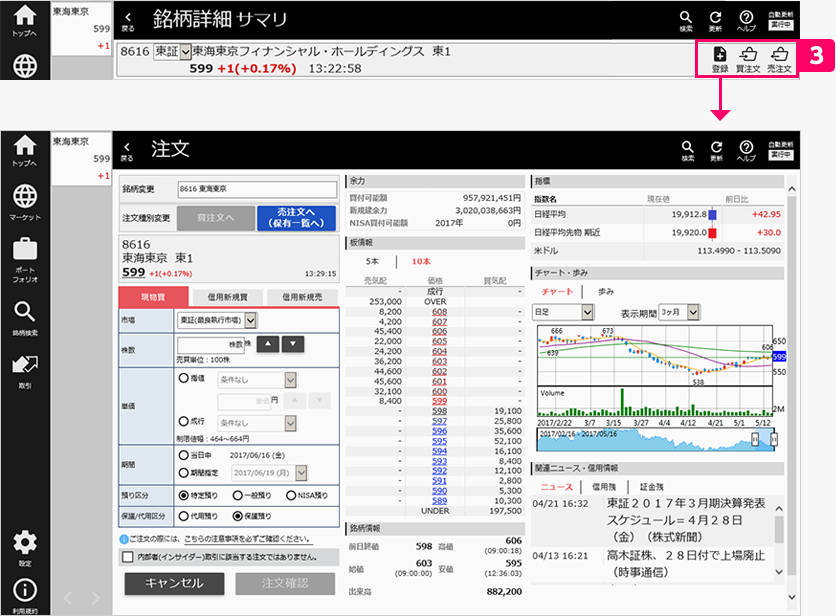Click the 買注文 basket icon in summary bar

pyautogui.click(x=748, y=59)
